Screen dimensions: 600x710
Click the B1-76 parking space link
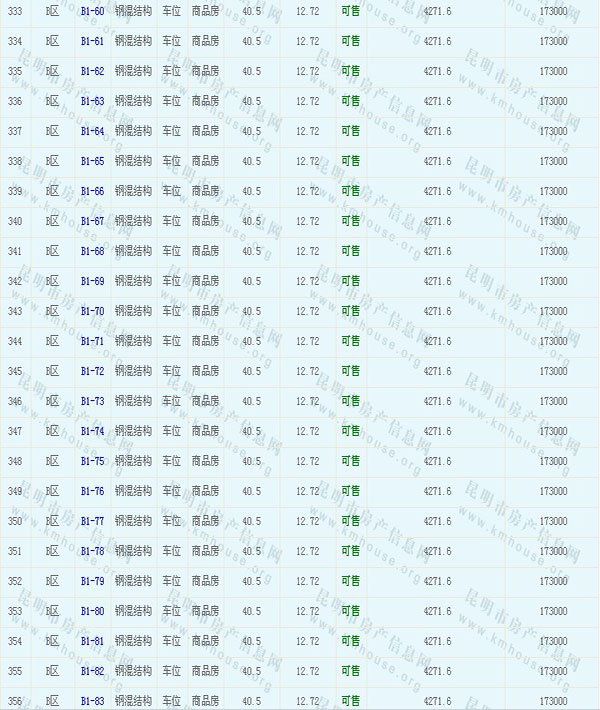point(92,492)
